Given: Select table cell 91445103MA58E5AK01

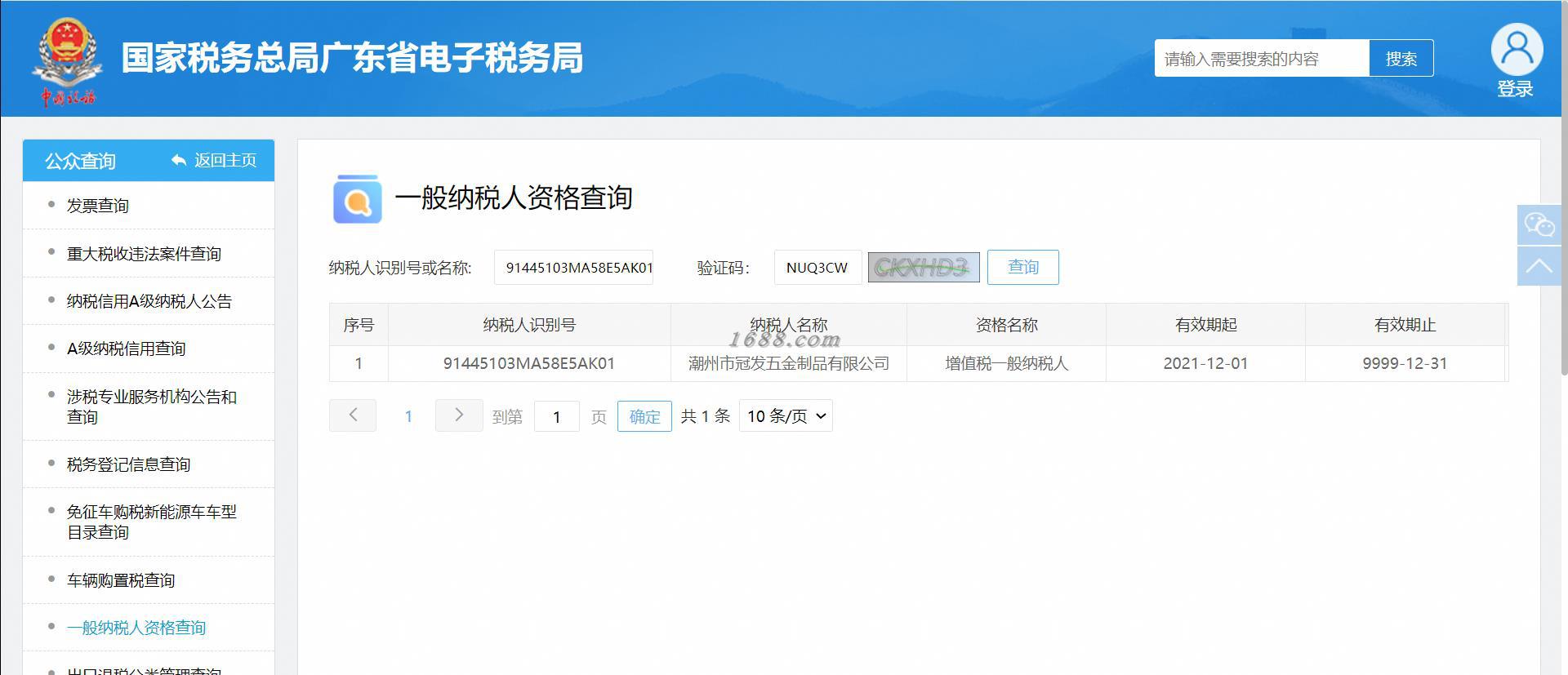Looking at the screenshot, I should pyautogui.click(x=529, y=363).
